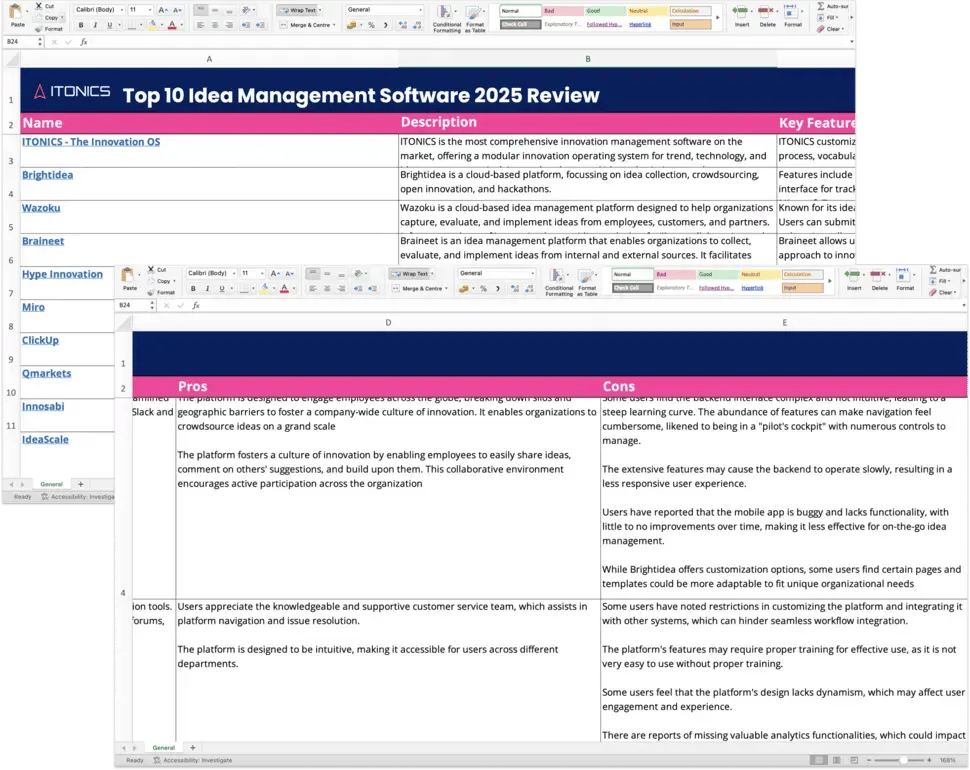Add a new sheet in the back window
Screen dimensions: 970x770
tap(81, 484)
